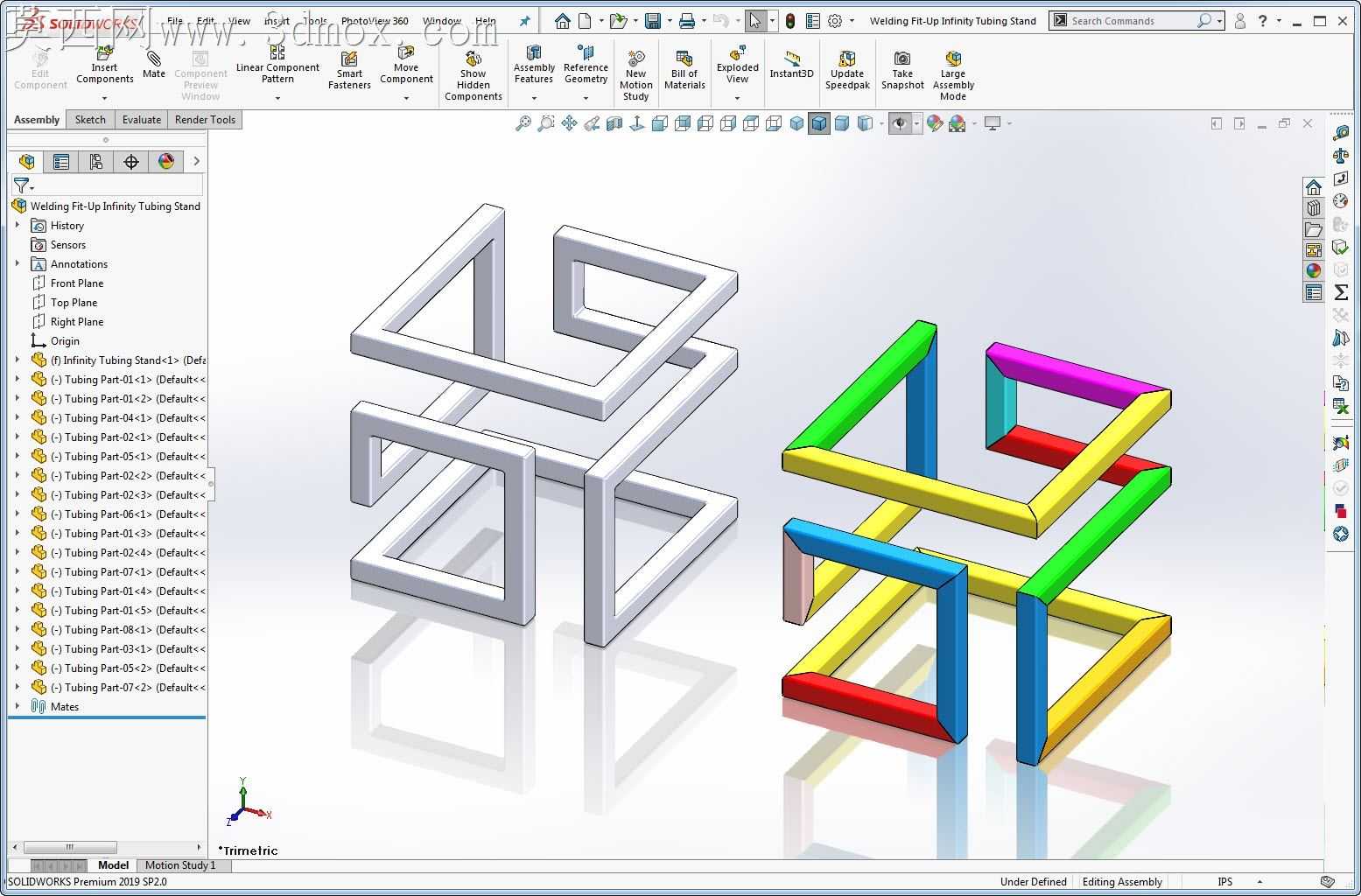Screen dimensions: 1361x896
Task: Click the Save floppy disk icon
Action: (653, 21)
